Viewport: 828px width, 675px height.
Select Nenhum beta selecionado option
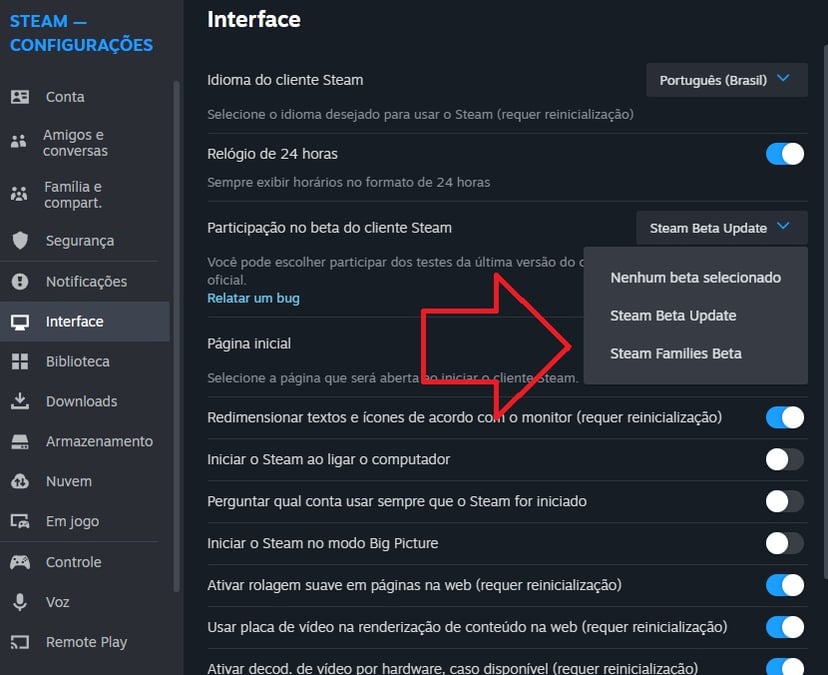(x=695, y=277)
